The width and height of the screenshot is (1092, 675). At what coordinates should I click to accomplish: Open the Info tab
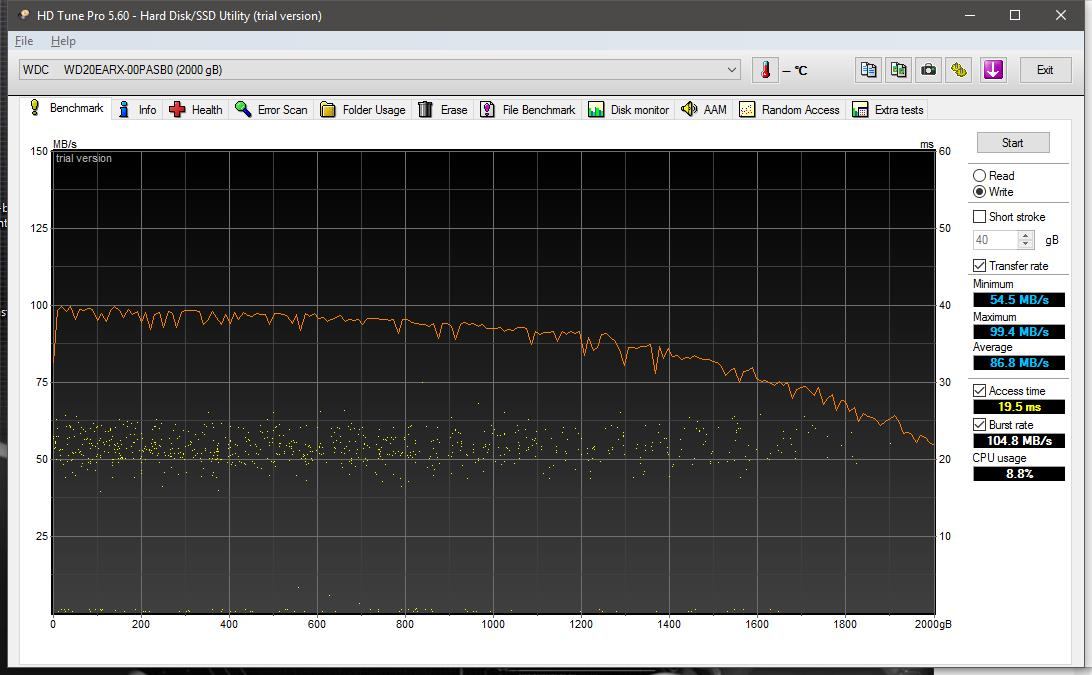coord(137,109)
